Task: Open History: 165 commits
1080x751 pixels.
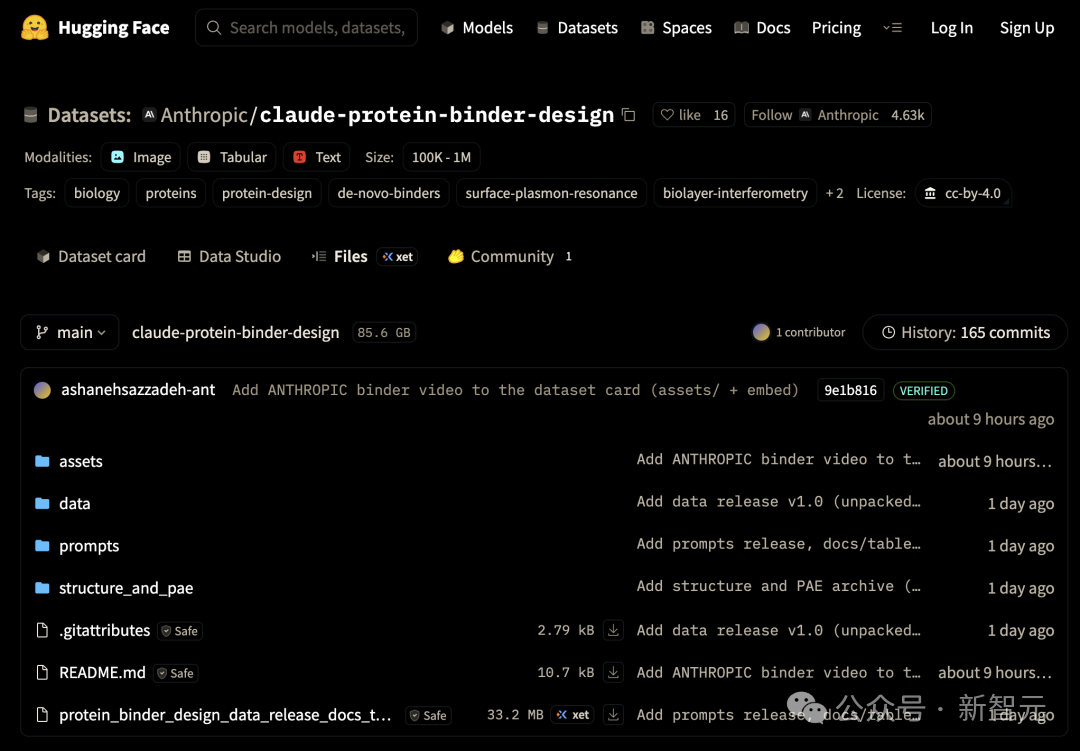Action: pos(965,332)
